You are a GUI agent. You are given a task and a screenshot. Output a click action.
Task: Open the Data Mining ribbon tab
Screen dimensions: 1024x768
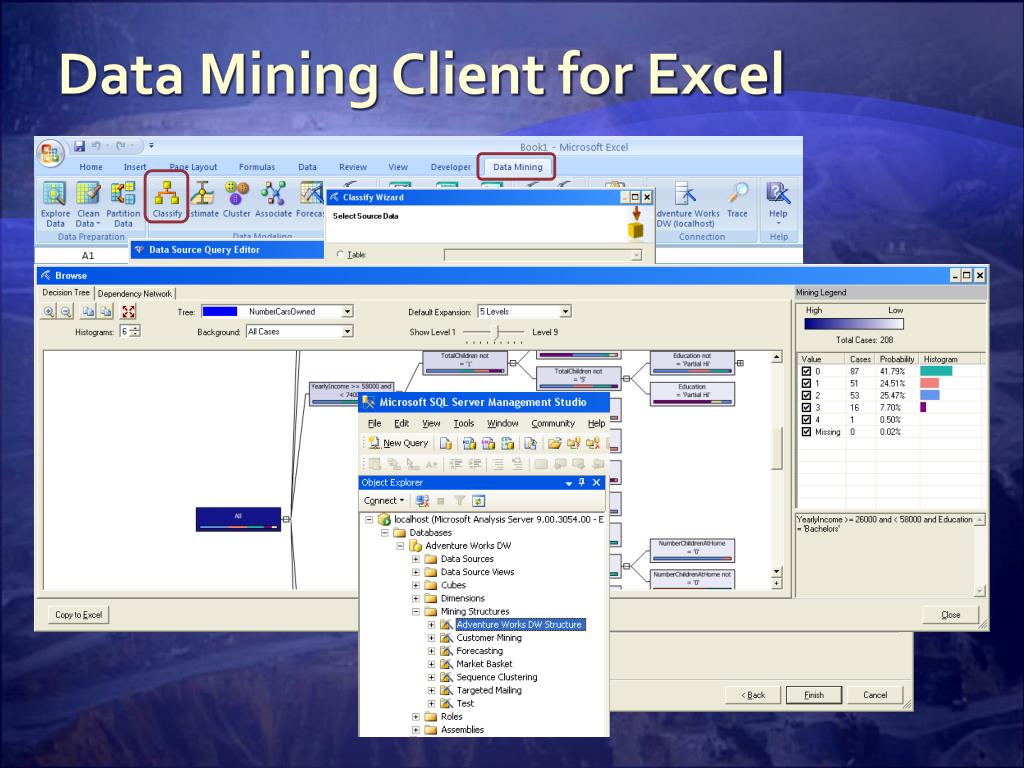(517, 167)
